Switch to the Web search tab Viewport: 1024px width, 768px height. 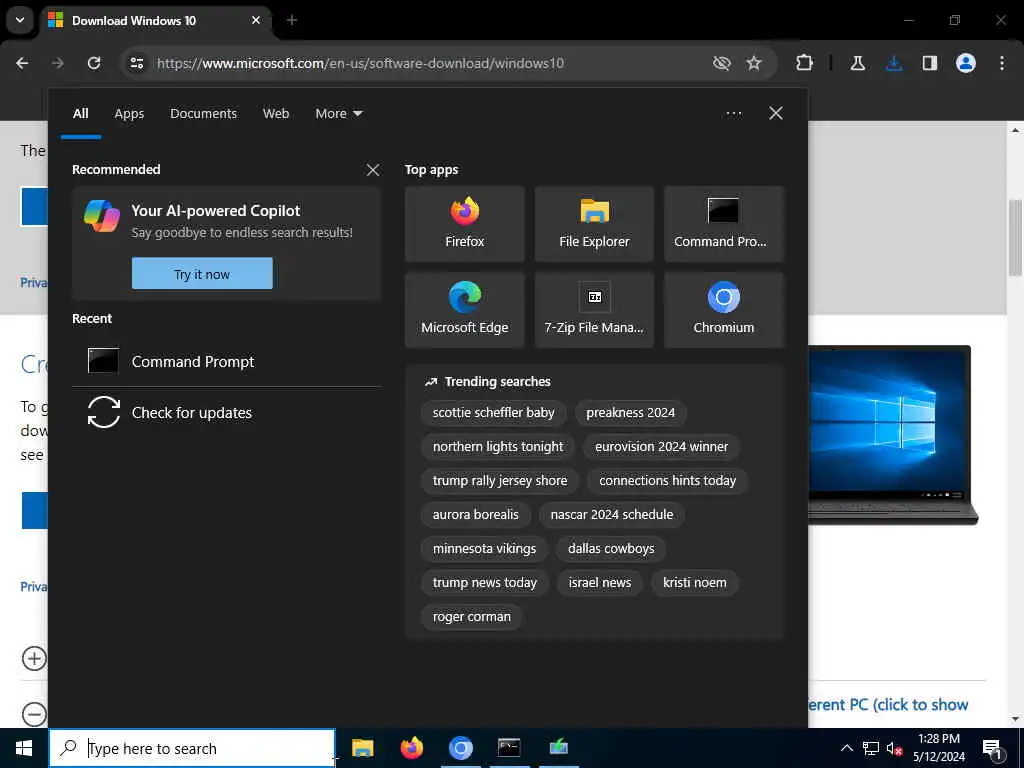[x=276, y=114]
